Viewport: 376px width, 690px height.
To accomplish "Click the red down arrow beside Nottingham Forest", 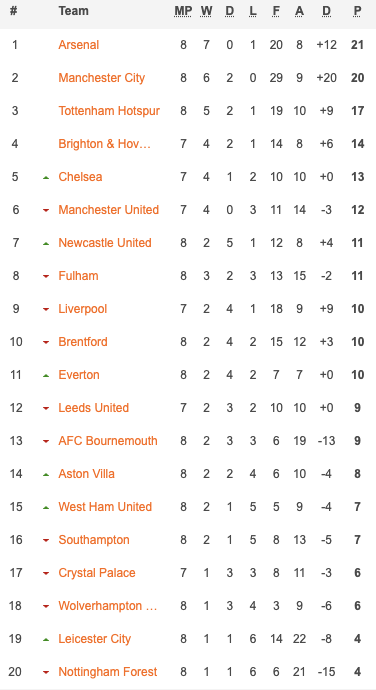I will point(46,672).
